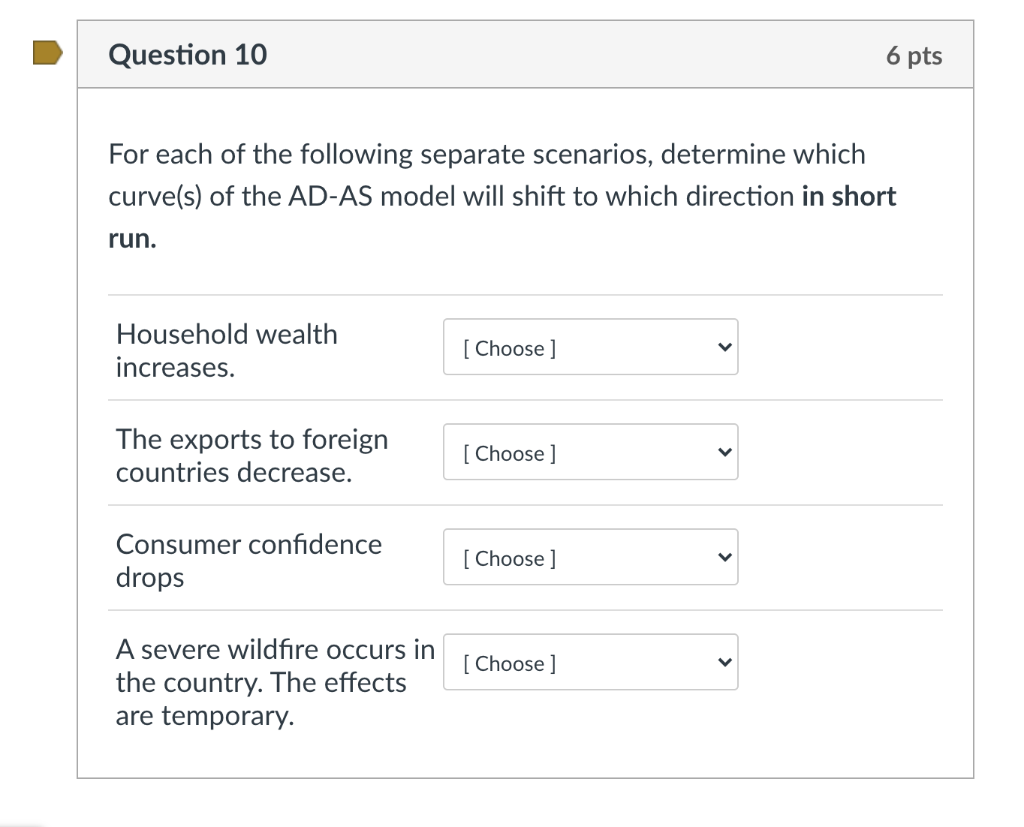Click the 6 pts score label
Screen dimensions: 1024x827
pos(913,56)
